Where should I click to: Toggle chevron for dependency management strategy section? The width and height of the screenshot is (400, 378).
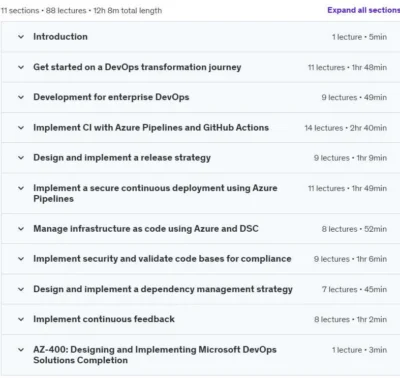point(21,289)
